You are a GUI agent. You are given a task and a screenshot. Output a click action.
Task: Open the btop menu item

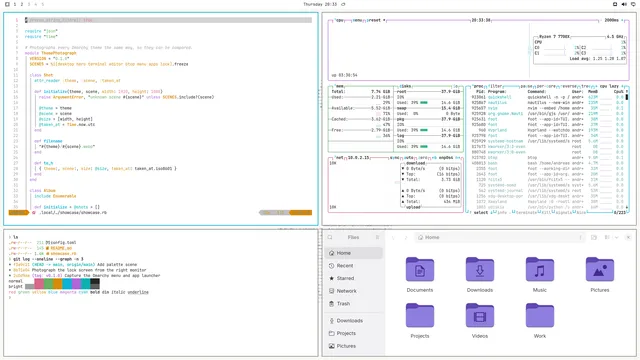(357, 20)
